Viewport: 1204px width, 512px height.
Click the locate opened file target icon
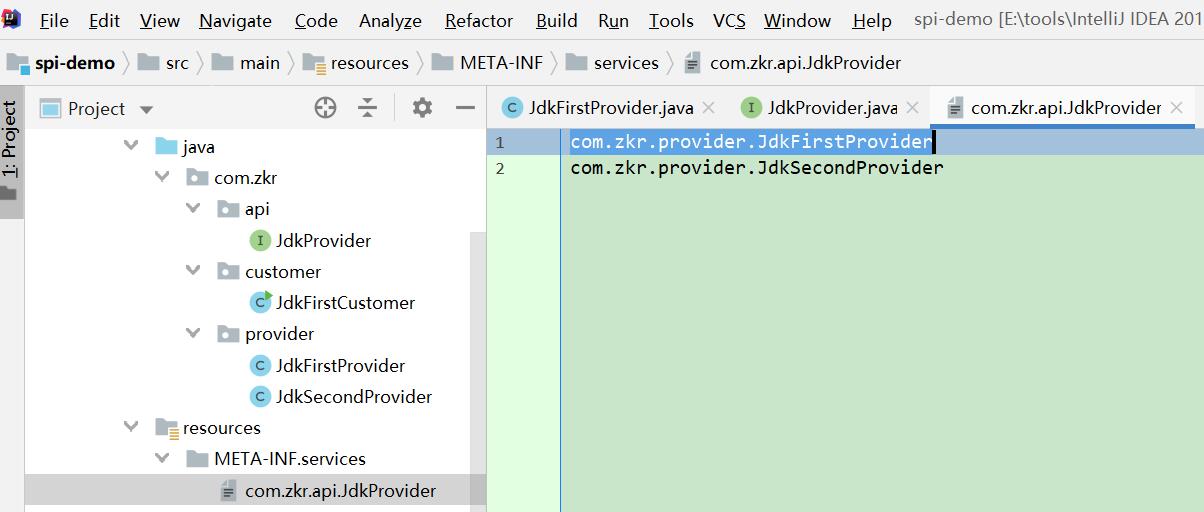[325, 108]
